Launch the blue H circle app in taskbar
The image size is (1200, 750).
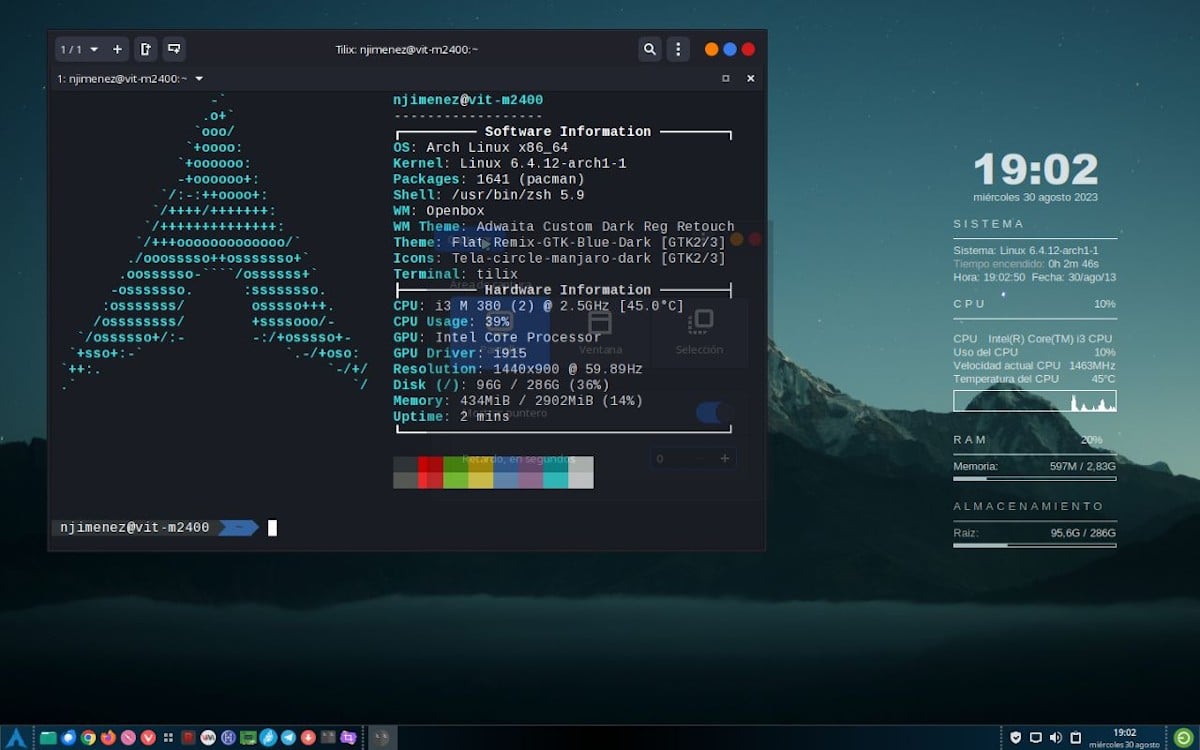tap(228, 738)
